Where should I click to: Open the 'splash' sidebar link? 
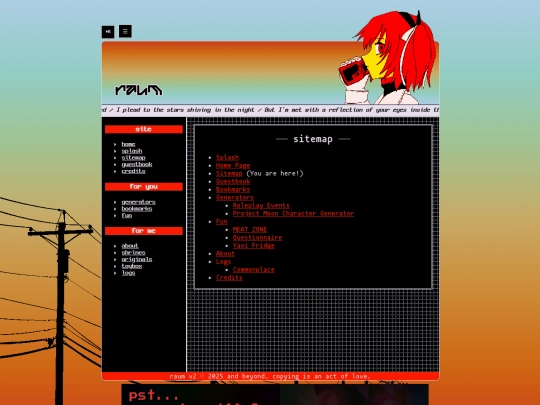click(x=132, y=151)
